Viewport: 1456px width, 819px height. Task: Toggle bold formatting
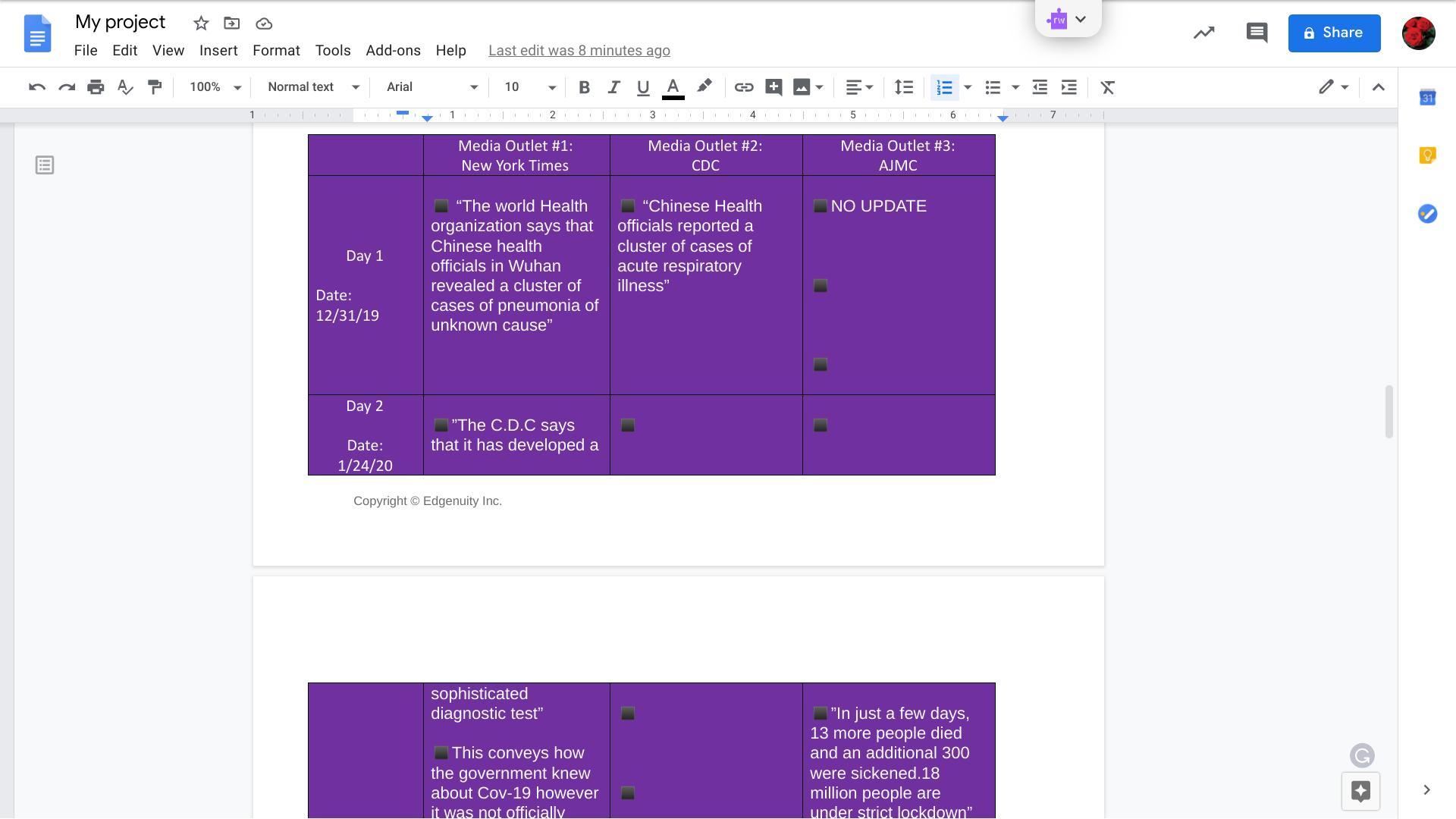click(x=584, y=87)
